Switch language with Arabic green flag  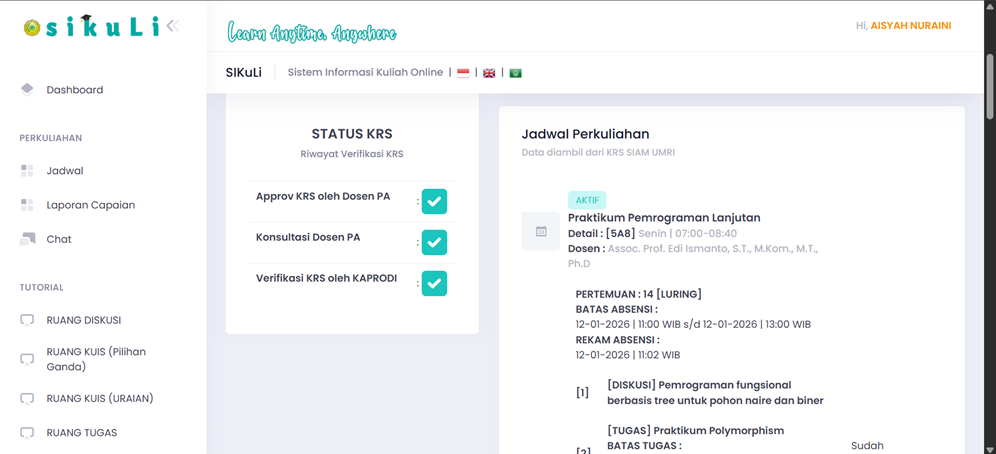tap(515, 73)
